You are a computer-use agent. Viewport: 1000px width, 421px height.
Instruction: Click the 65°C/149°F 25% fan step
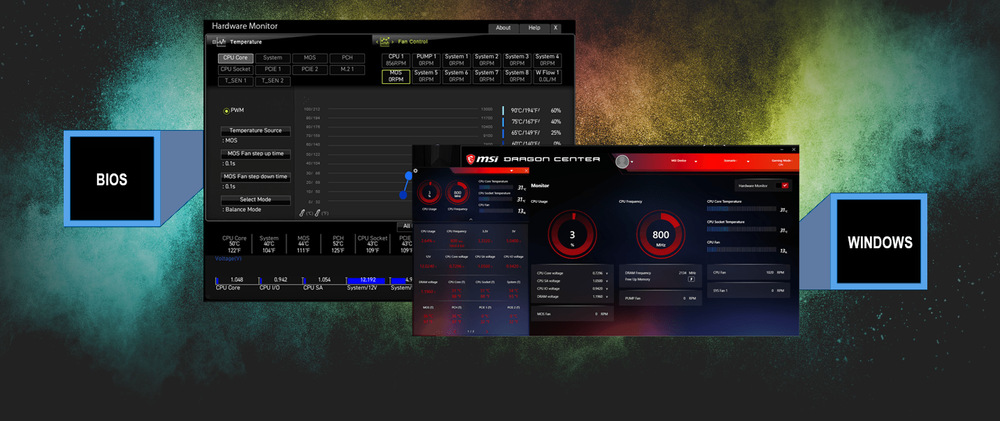[532, 133]
